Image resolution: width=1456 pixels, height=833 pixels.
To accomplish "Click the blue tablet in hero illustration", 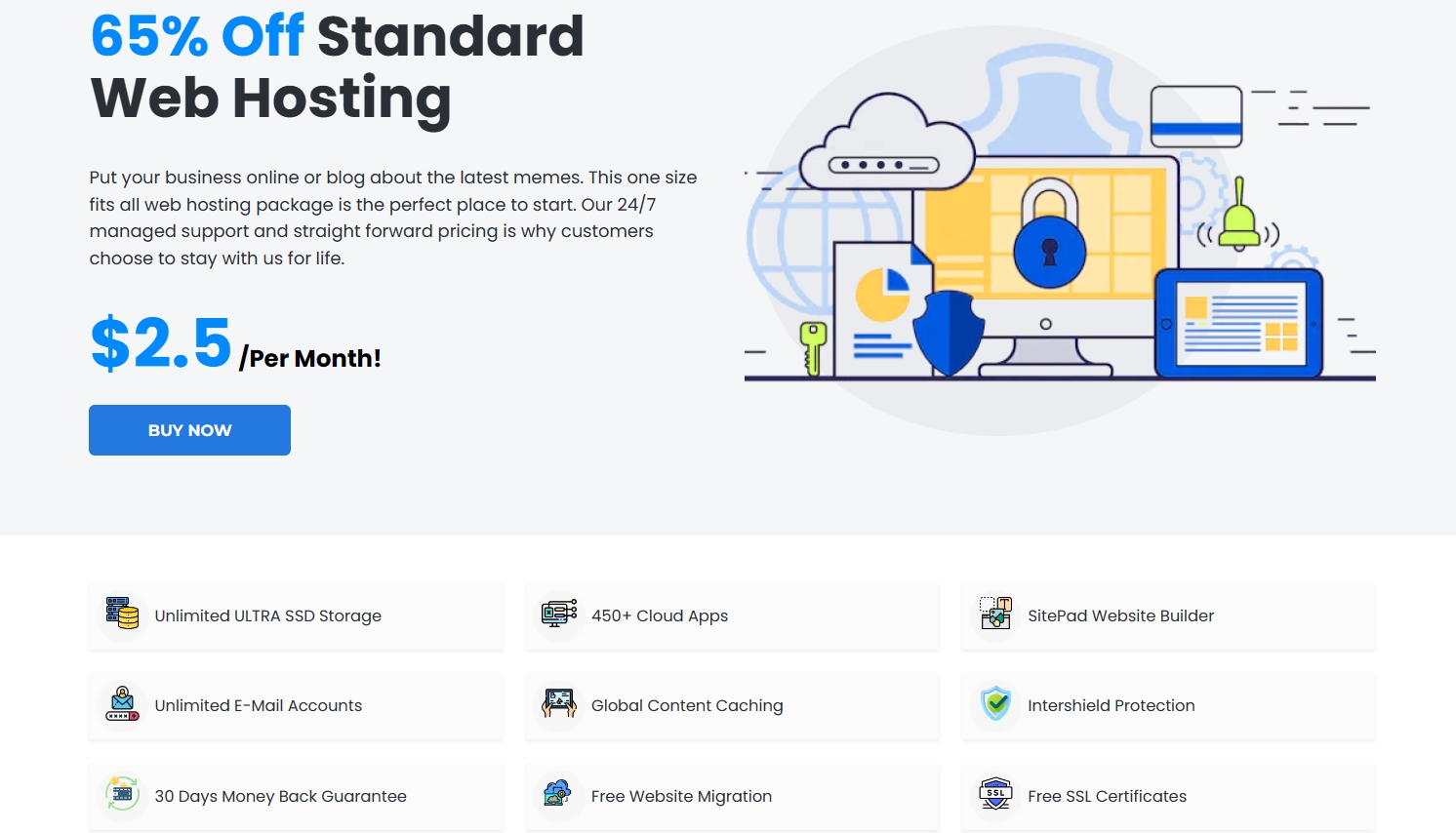I will coord(1239,324).
